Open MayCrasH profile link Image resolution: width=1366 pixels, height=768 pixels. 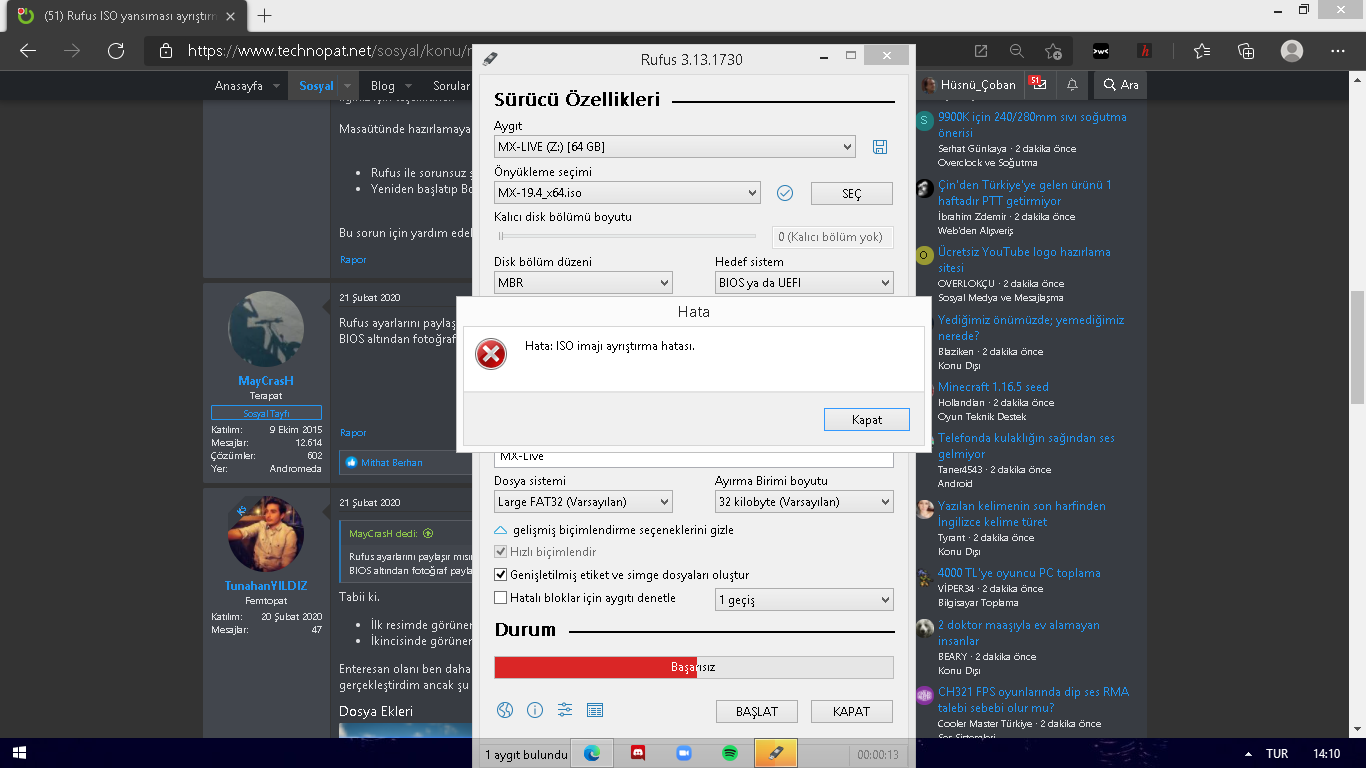coord(266,381)
